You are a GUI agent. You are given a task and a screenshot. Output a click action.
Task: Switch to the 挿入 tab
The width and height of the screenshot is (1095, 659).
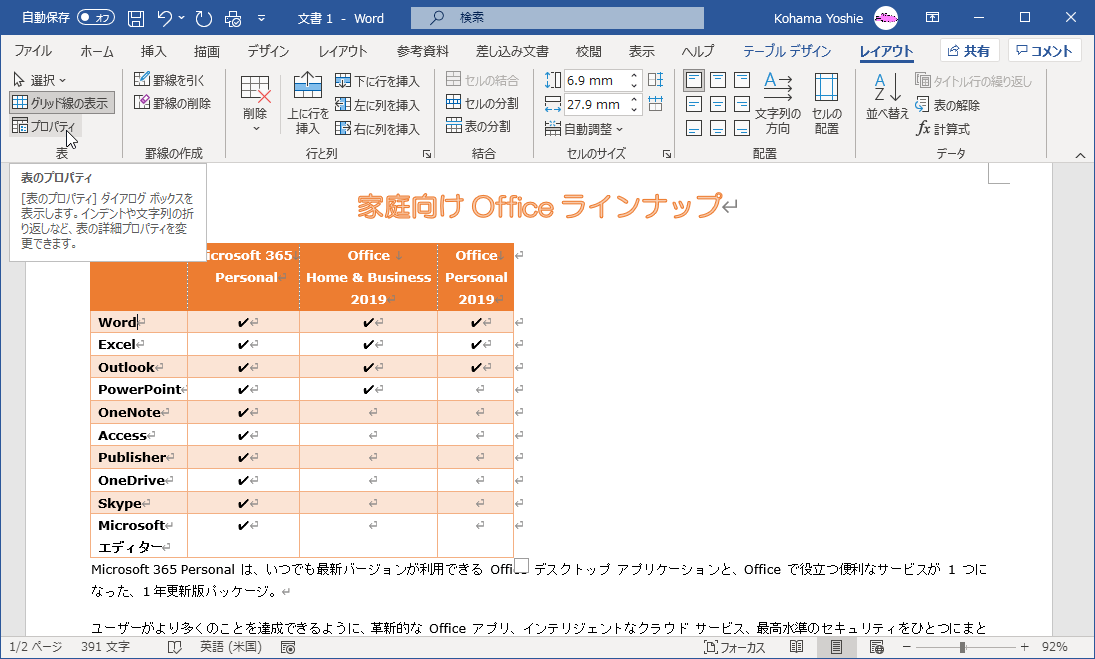154,51
